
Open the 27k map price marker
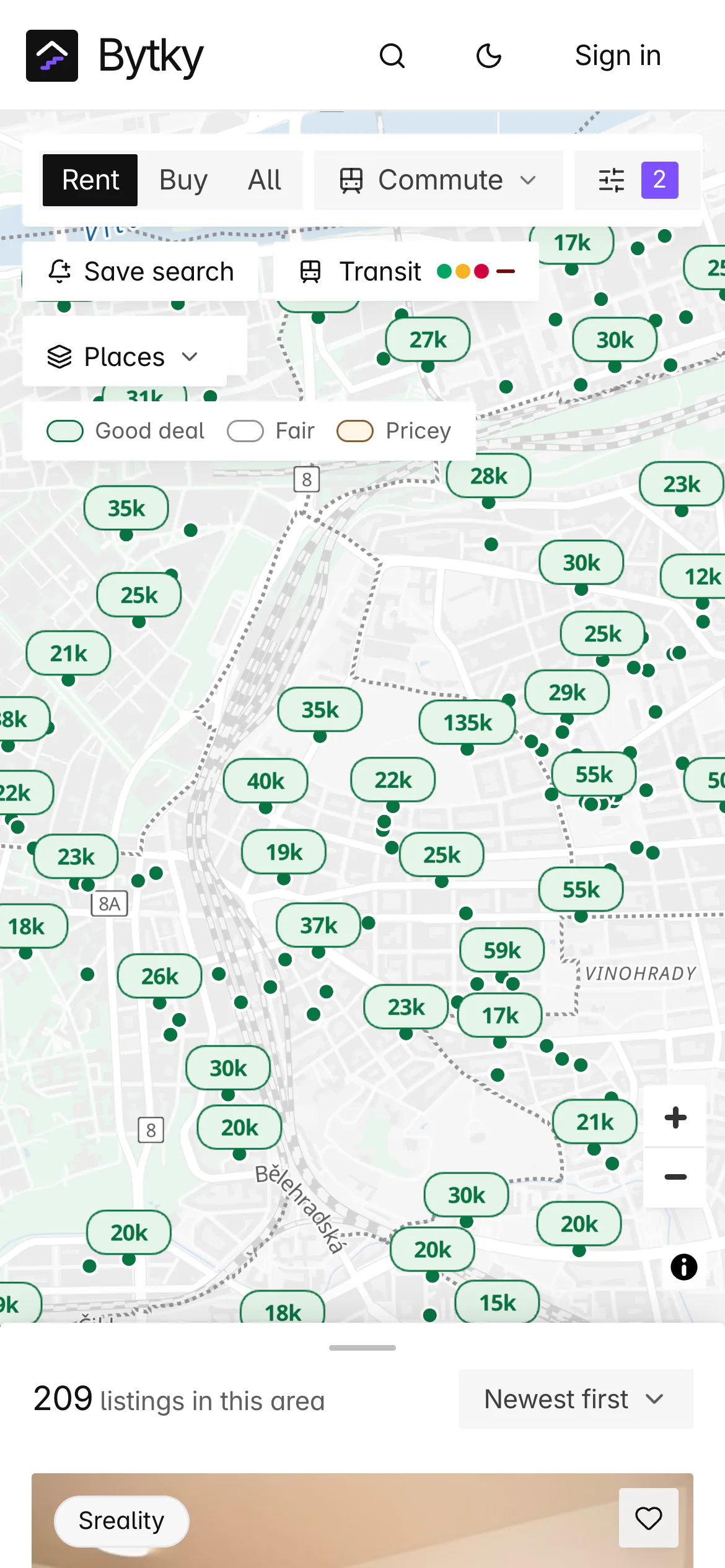pyautogui.click(x=428, y=339)
